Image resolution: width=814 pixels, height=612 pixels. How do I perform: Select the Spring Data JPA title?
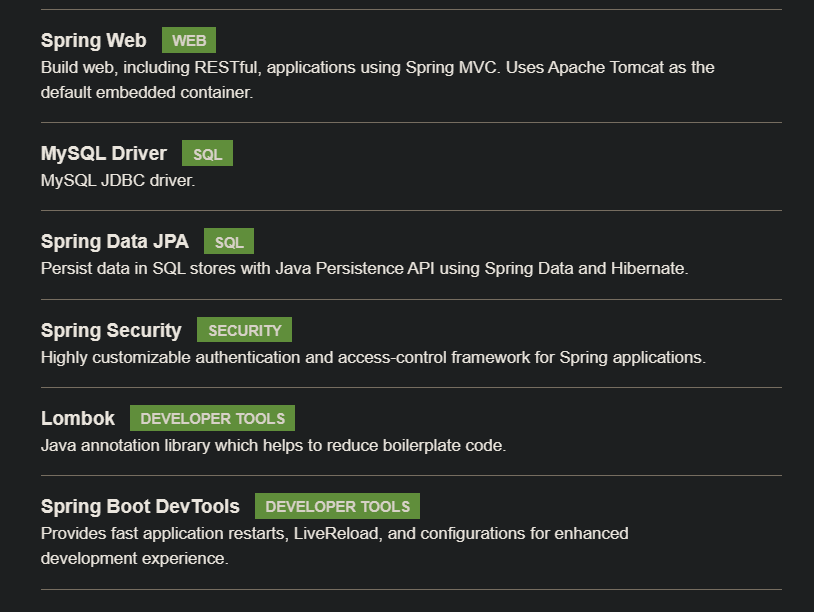115,241
